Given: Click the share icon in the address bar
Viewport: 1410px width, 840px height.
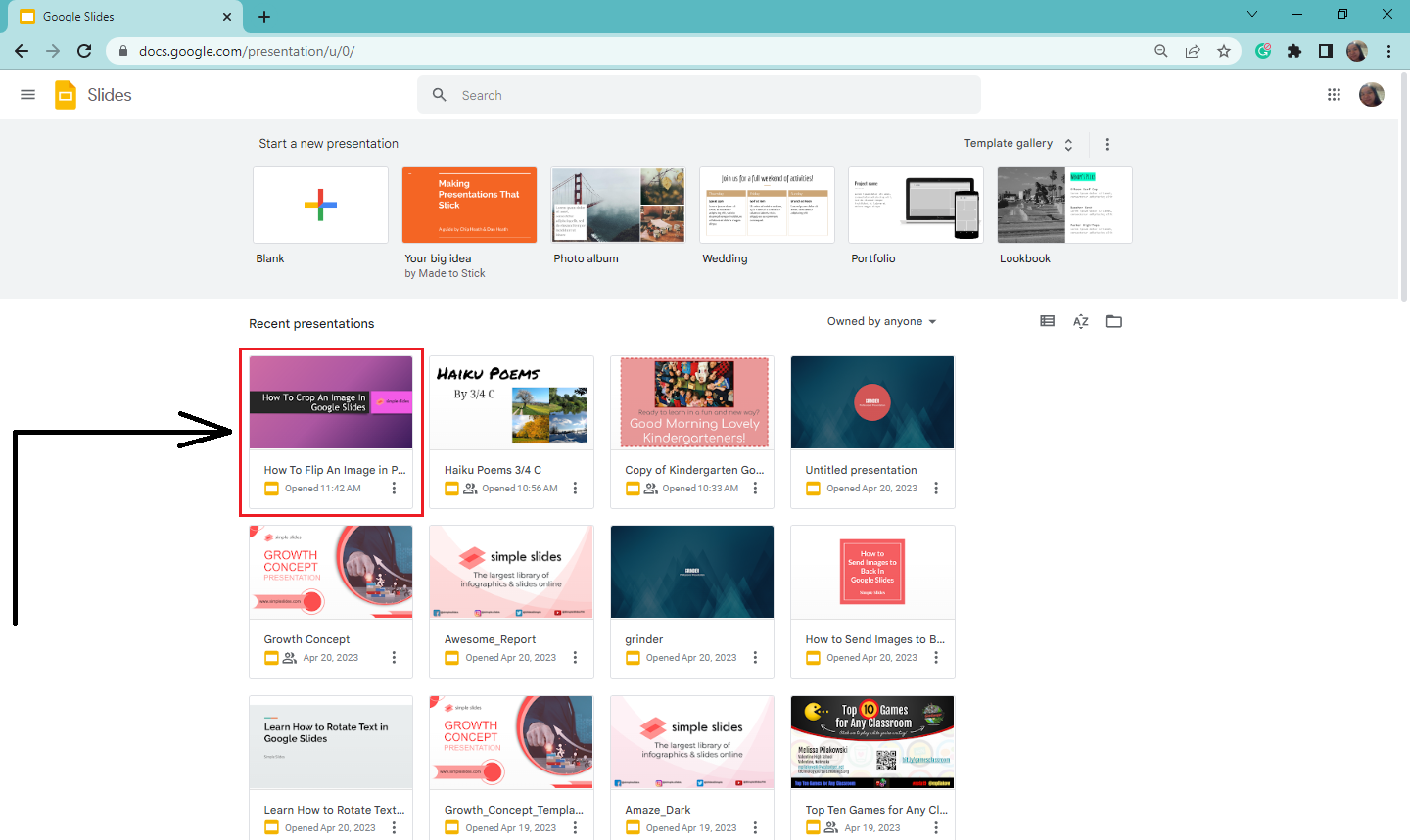Looking at the screenshot, I should [x=1193, y=50].
